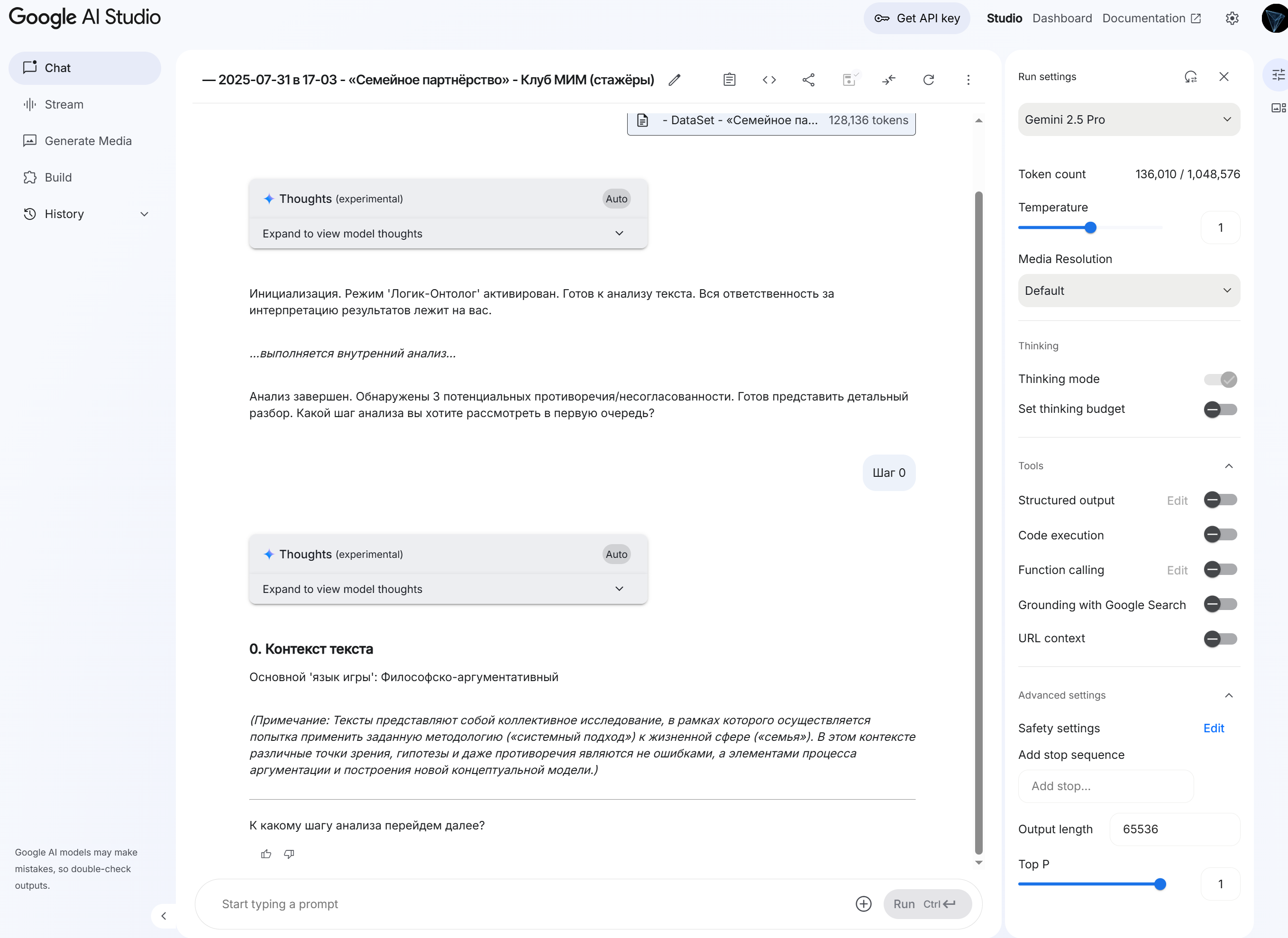Open Stream in the sidebar
1288x938 pixels.
84,104
